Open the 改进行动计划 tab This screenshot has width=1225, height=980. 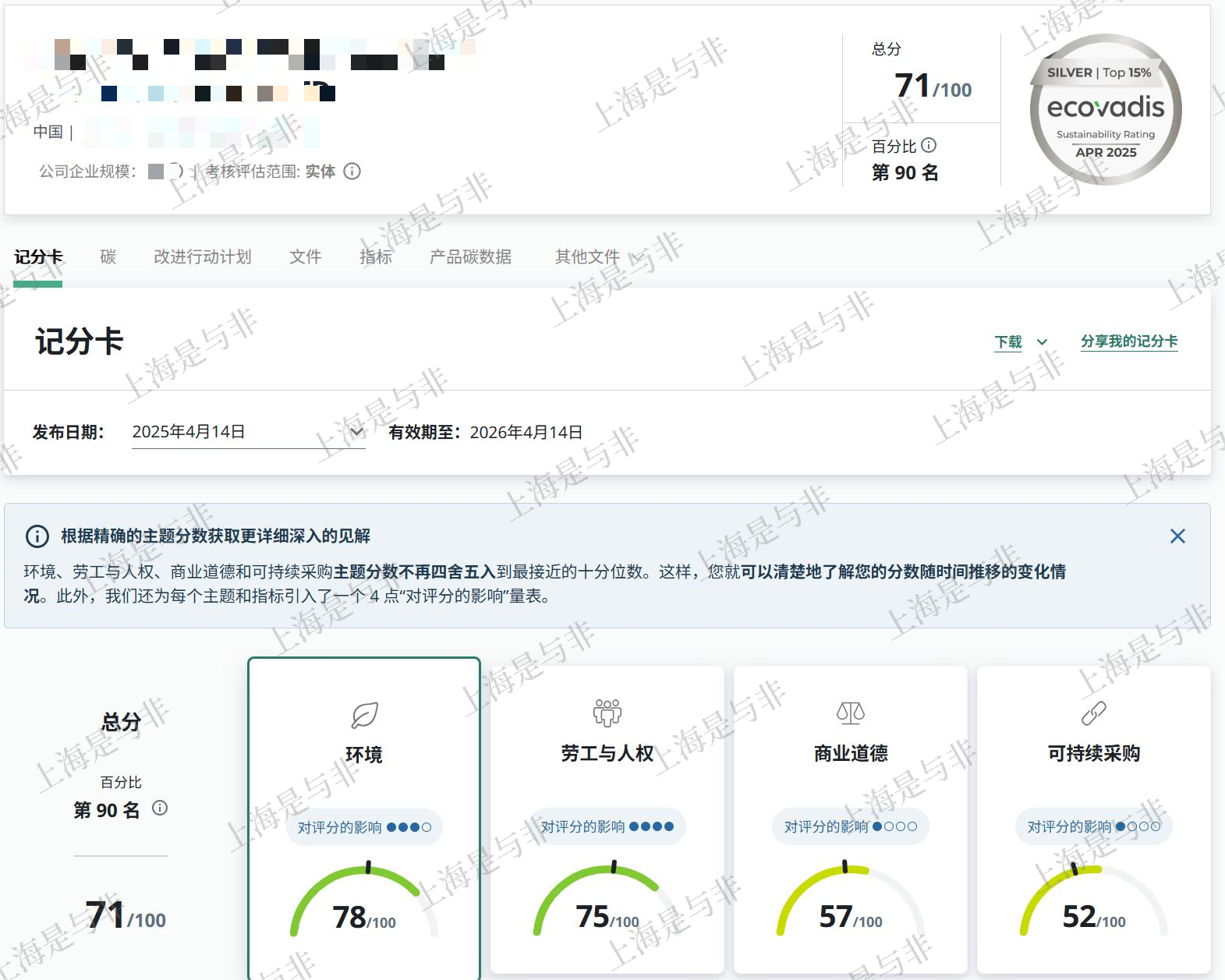pyautogui.click(x=203, y=257)
